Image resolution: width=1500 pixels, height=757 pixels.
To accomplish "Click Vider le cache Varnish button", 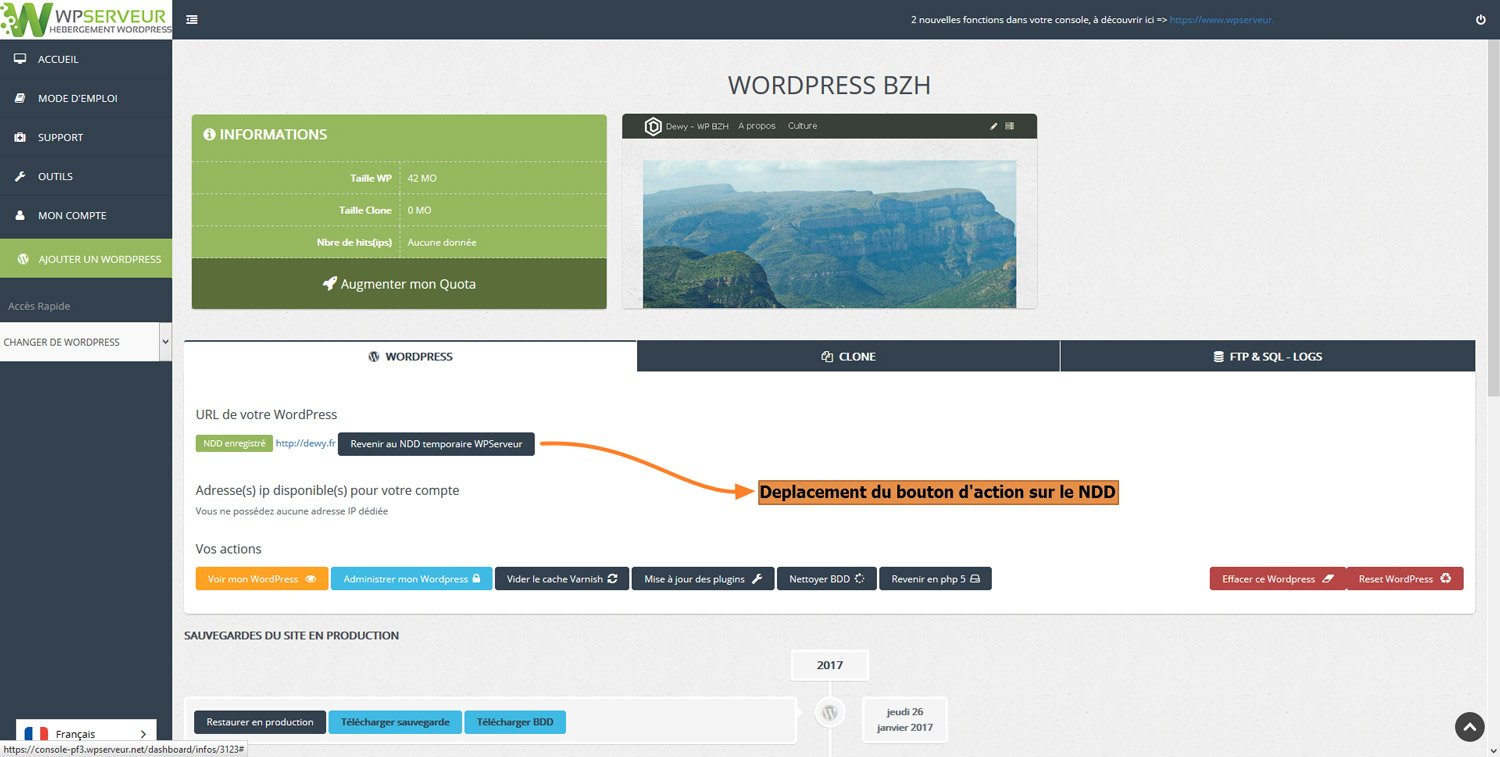I will pyautogui.click(x=561, y=579).
